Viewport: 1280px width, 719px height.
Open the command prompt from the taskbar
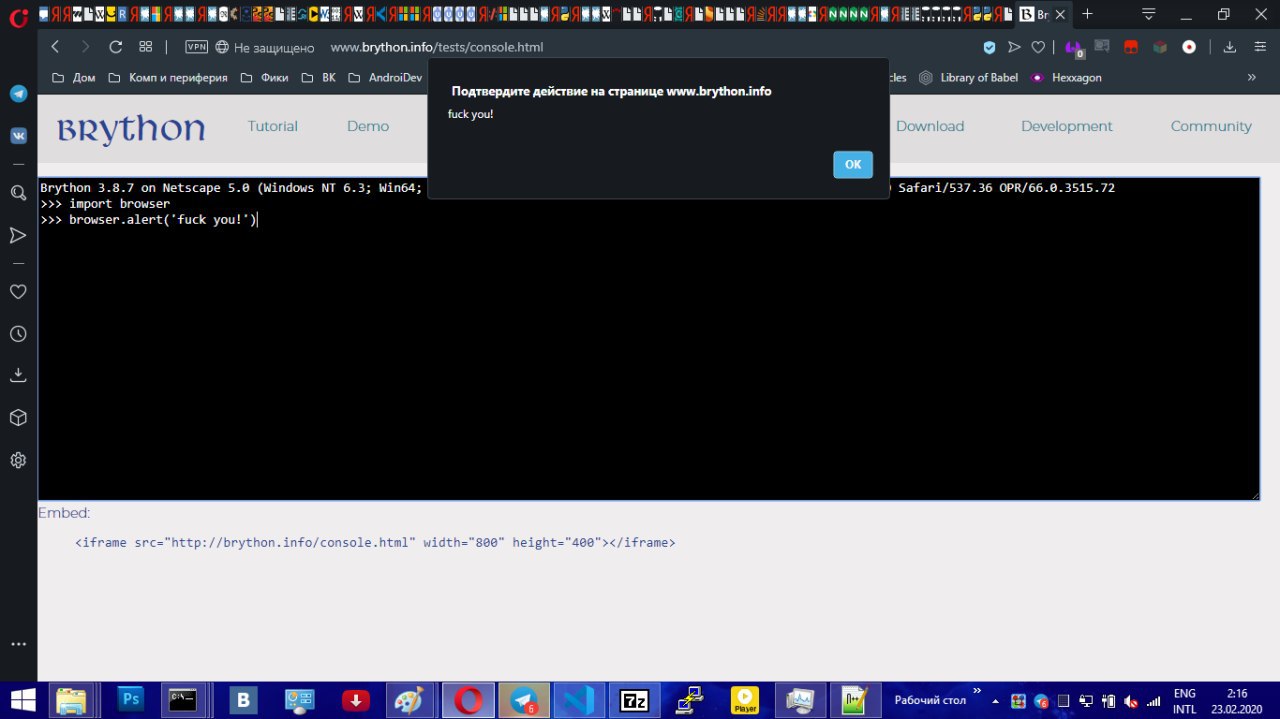183,700
